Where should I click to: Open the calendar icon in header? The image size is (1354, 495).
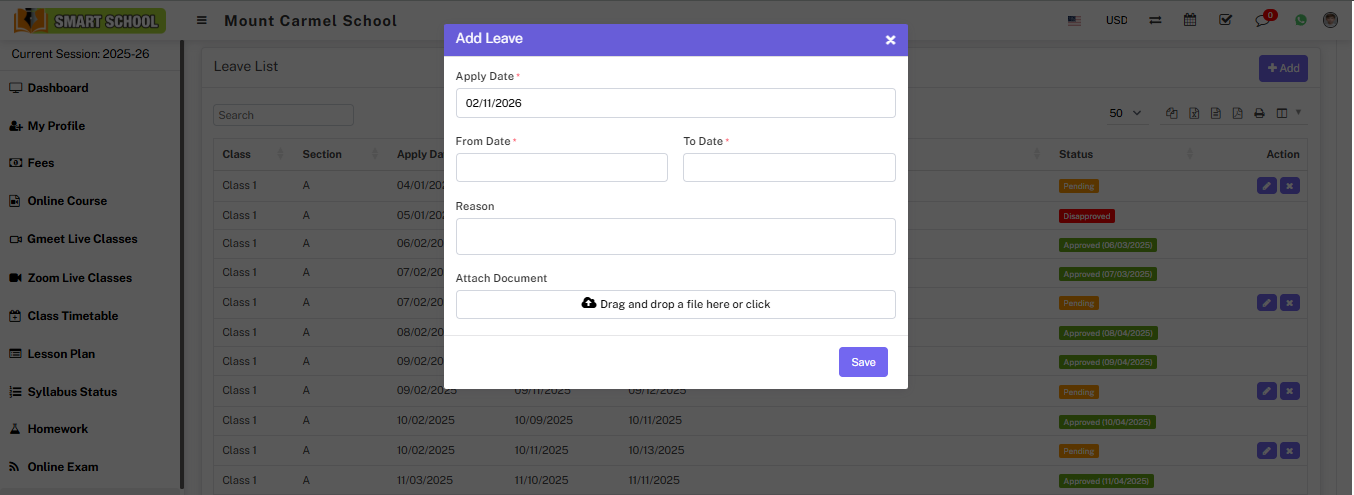point(1190,20)
